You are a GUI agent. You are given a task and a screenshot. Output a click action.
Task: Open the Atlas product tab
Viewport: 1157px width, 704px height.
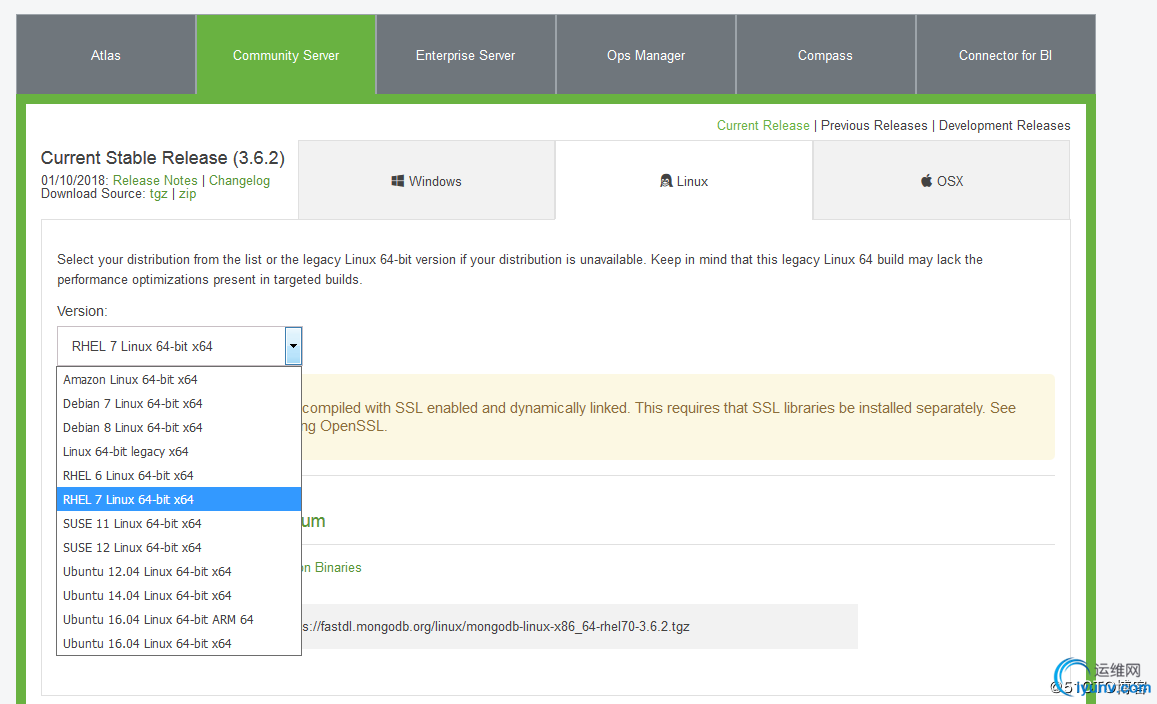click(106, 55)
